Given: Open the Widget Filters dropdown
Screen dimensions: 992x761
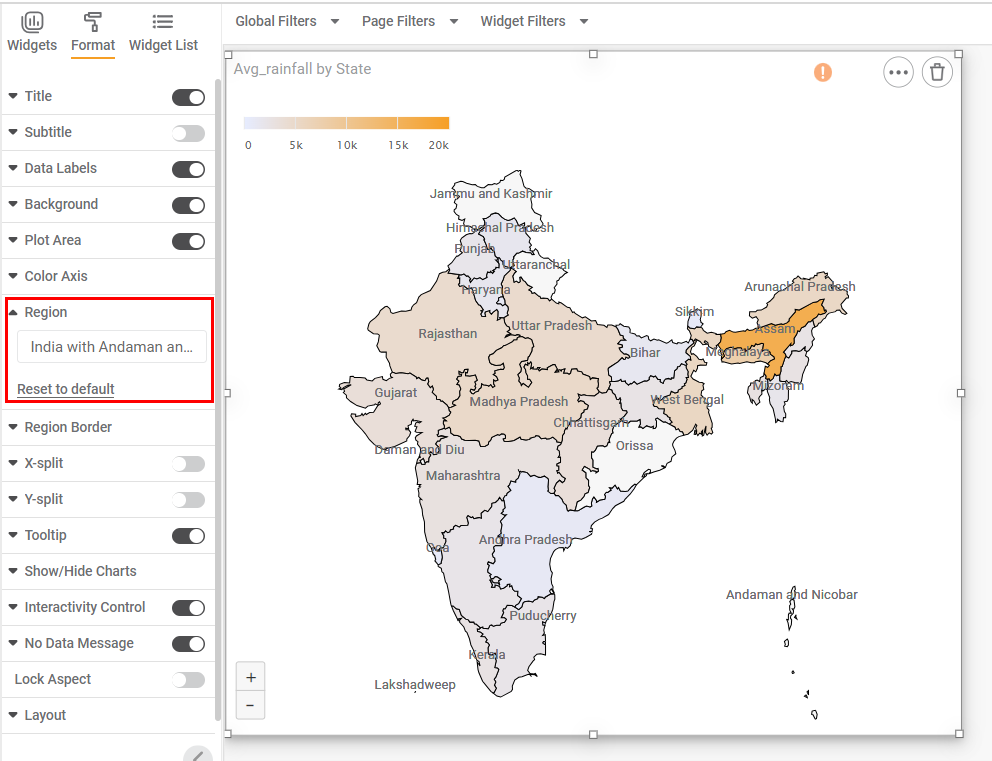Looking at the screenshot, I should pos(534,20).
